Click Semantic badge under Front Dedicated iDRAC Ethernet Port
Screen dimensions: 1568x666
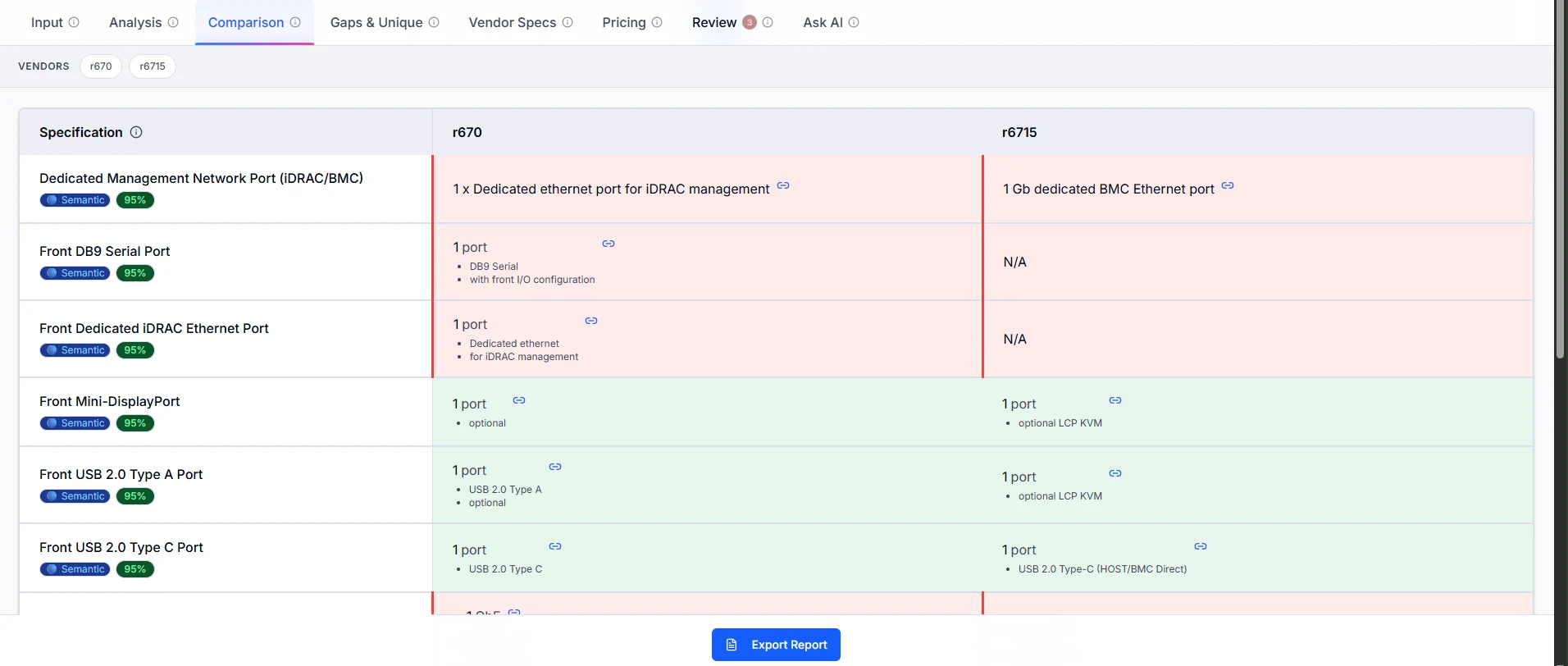tap(75, 350)
